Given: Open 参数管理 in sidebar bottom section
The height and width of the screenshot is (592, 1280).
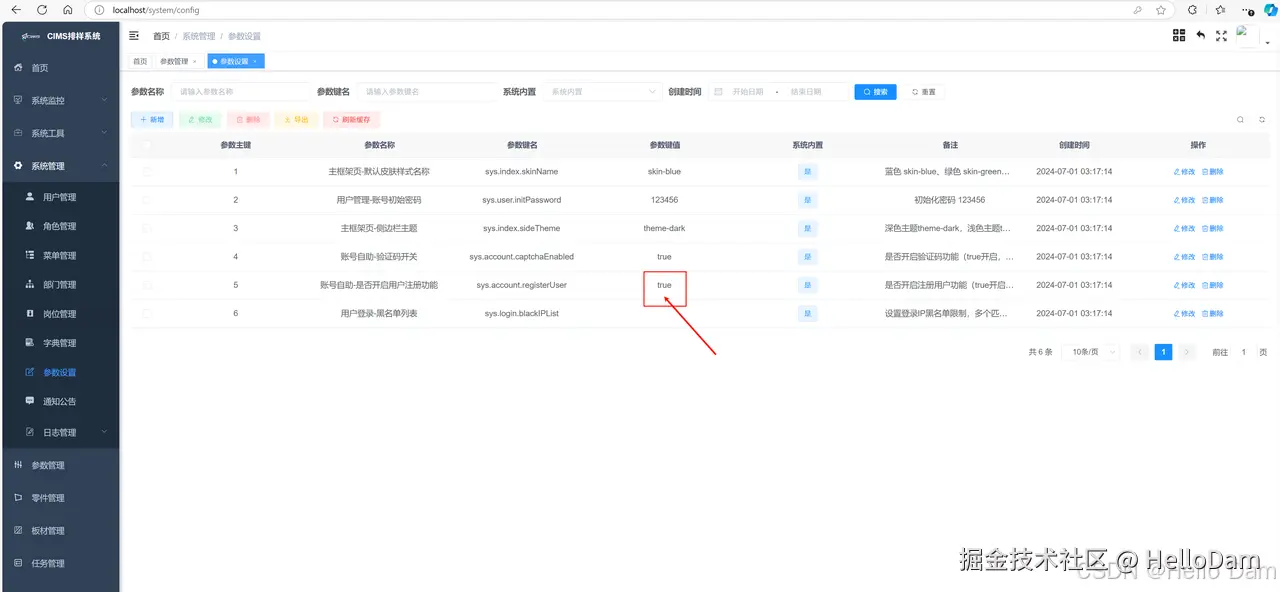Looking at the screenshot, I should (60, 465).
